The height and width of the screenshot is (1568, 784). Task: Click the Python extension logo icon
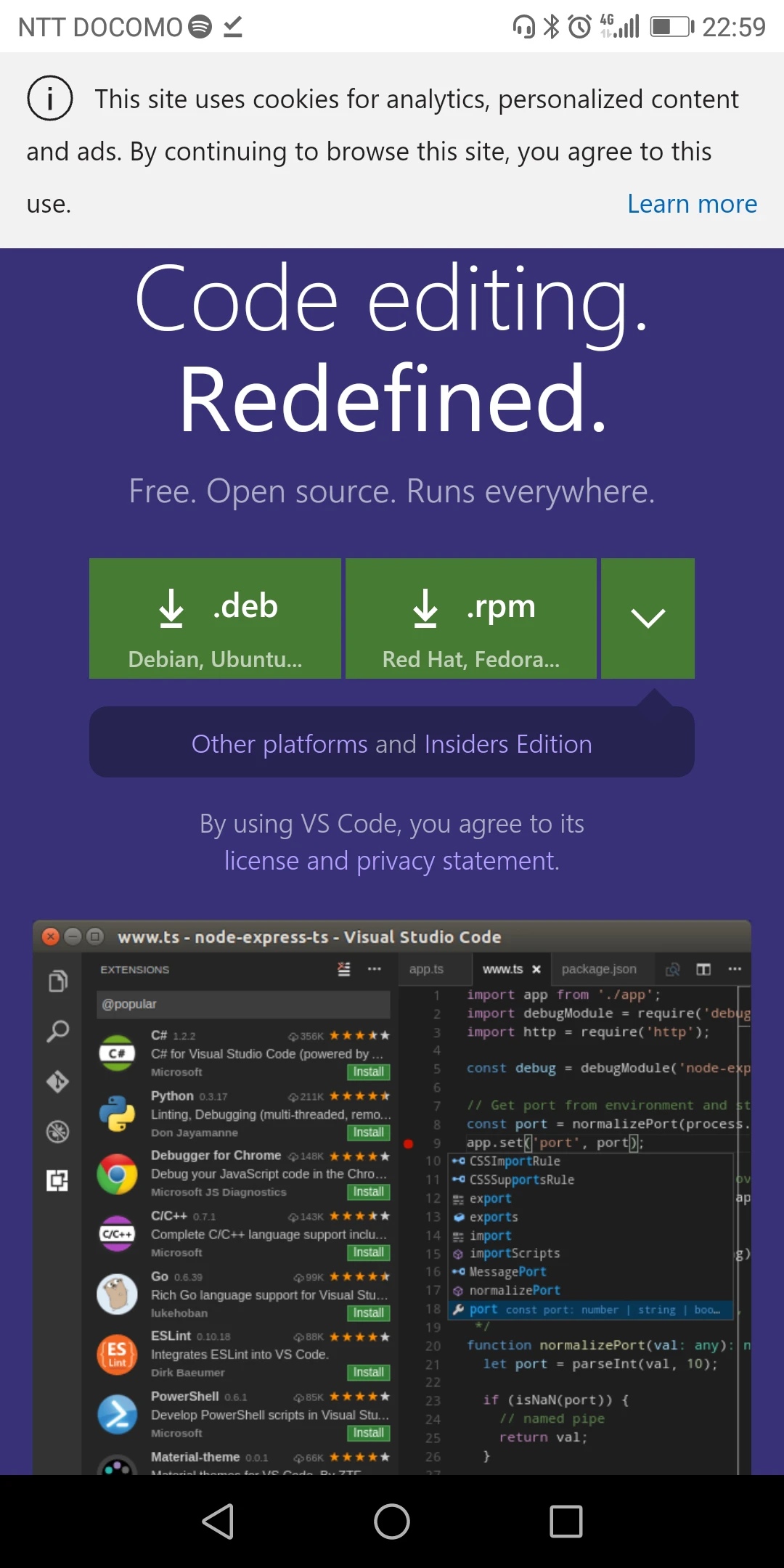coord(117,1114)
